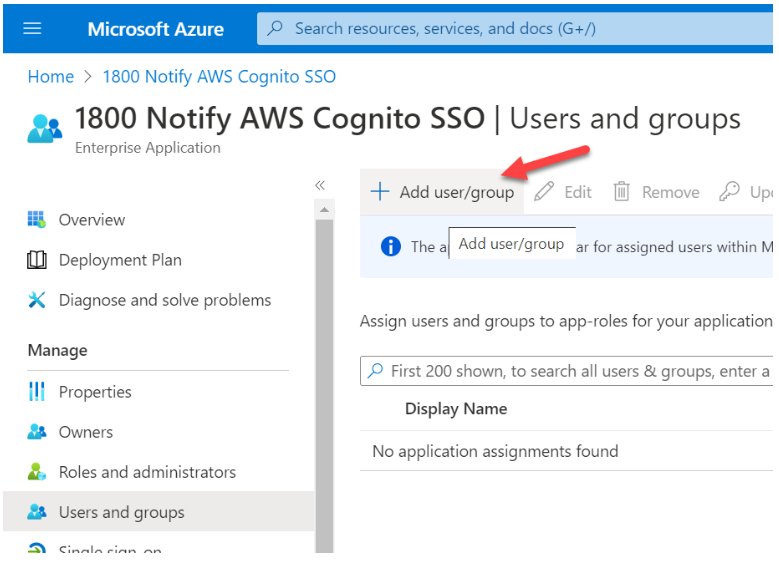
Task: Click the plus icon of Add user/group
Action: (380, 191)
